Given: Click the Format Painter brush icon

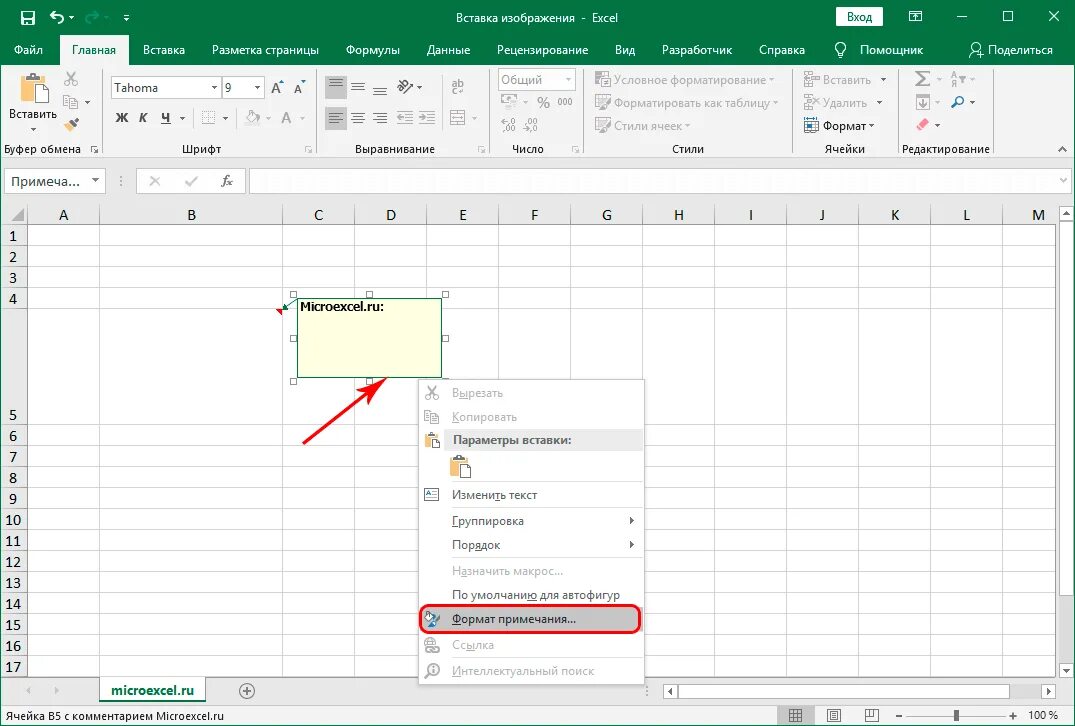Looking at the screenshot, I should pyautogui.click(x=71, y=125).
